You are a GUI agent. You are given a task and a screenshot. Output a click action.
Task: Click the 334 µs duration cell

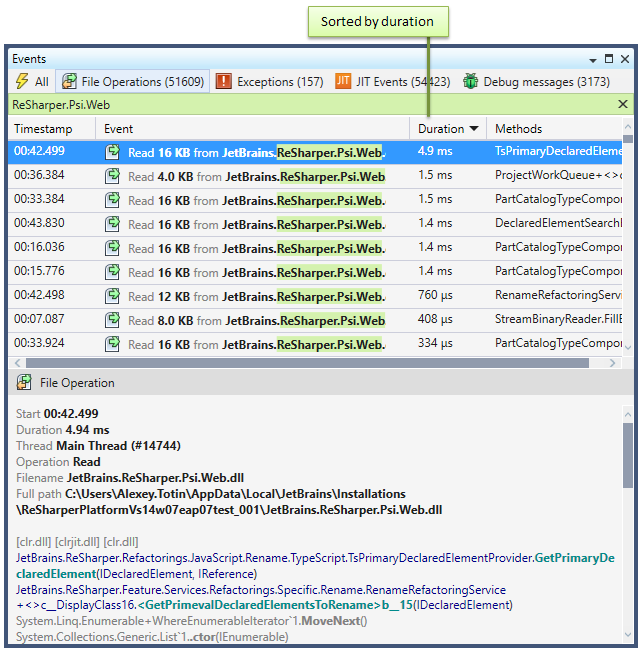click(x=435, y=343)
